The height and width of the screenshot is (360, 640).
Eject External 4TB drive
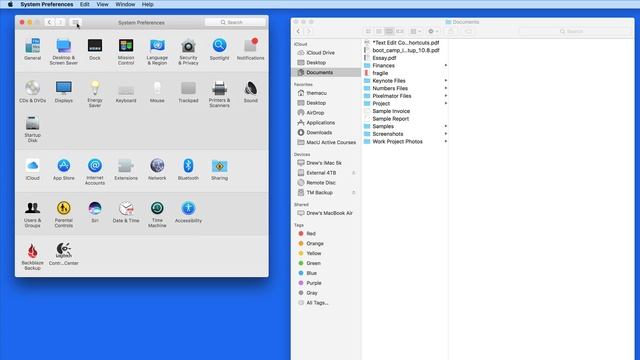(x=353, y=173)
